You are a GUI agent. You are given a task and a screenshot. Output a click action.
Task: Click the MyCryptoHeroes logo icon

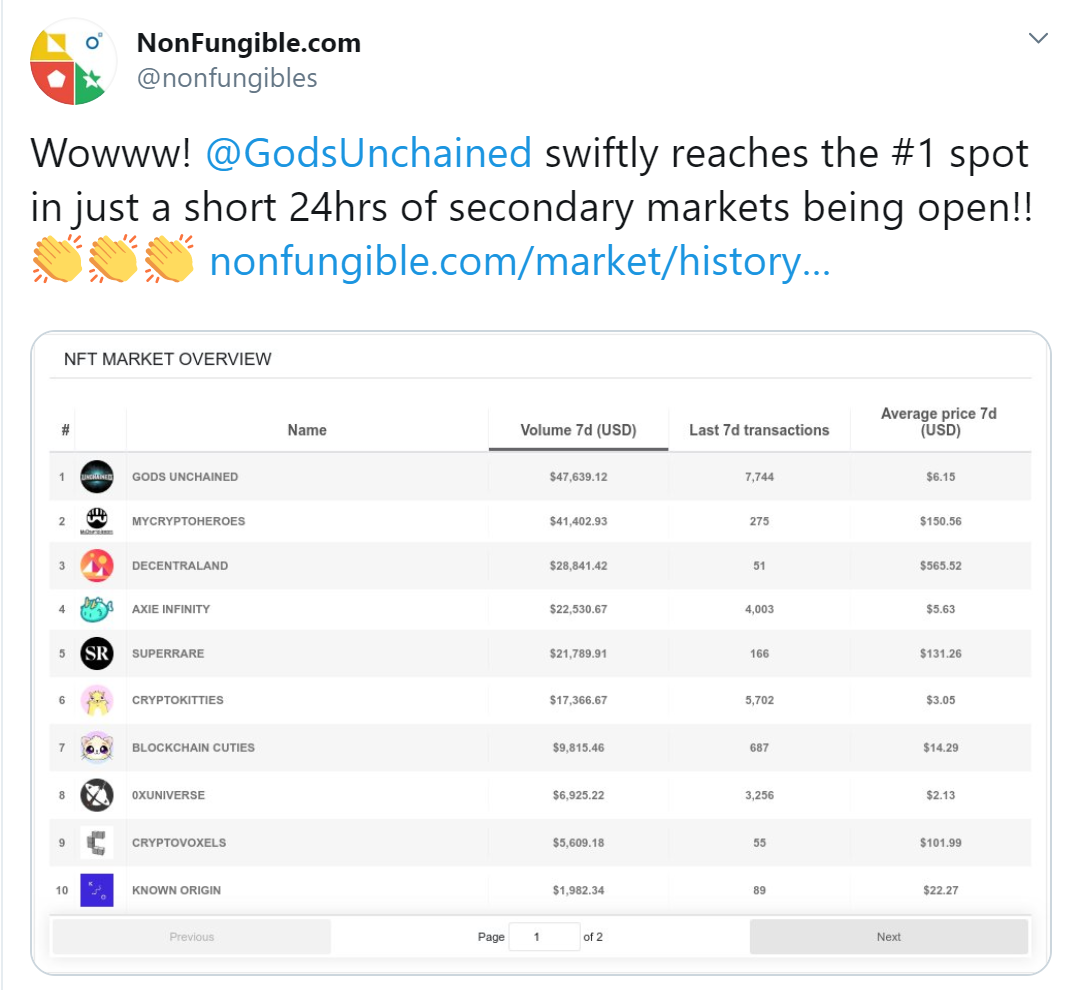97,521
